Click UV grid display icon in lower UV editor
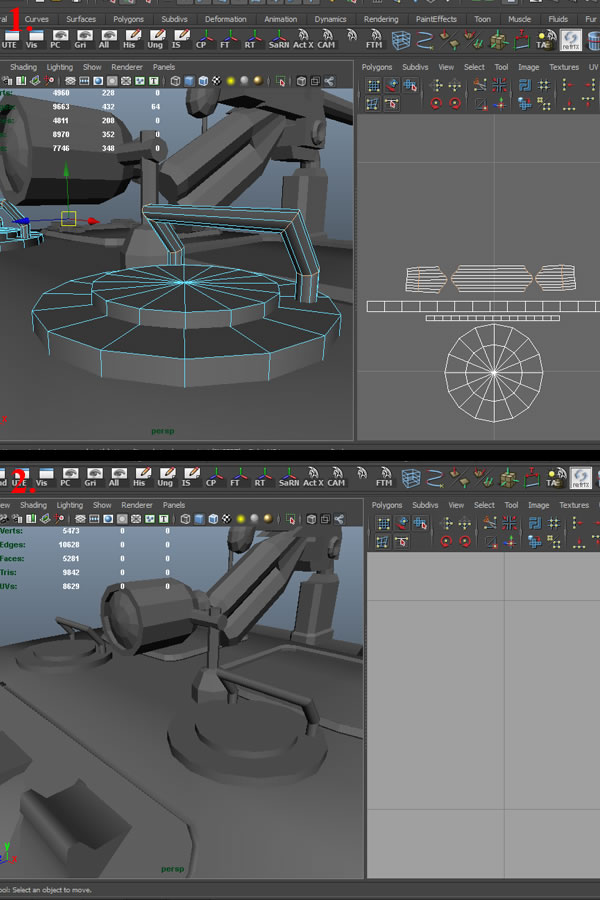 coord(384,523)
